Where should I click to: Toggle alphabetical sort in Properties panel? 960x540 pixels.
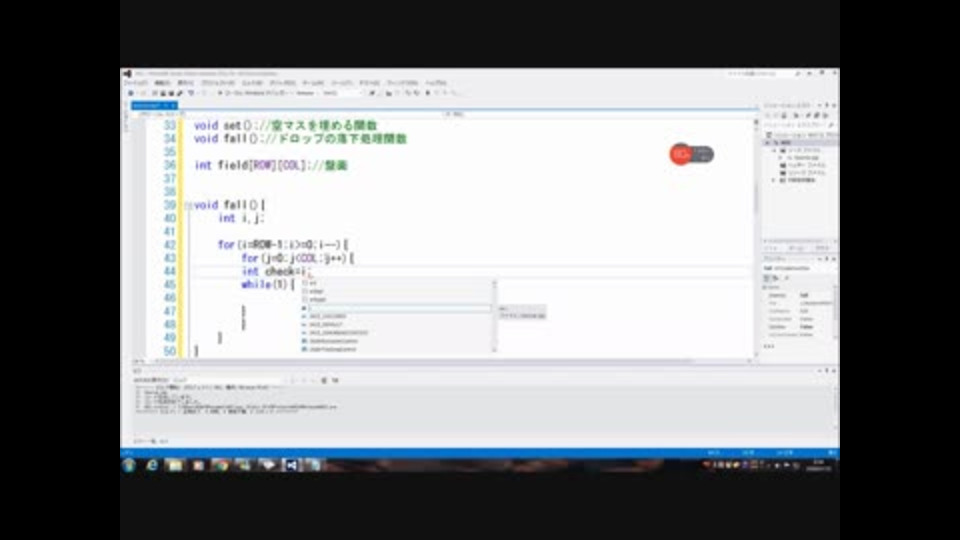point(776,278)
